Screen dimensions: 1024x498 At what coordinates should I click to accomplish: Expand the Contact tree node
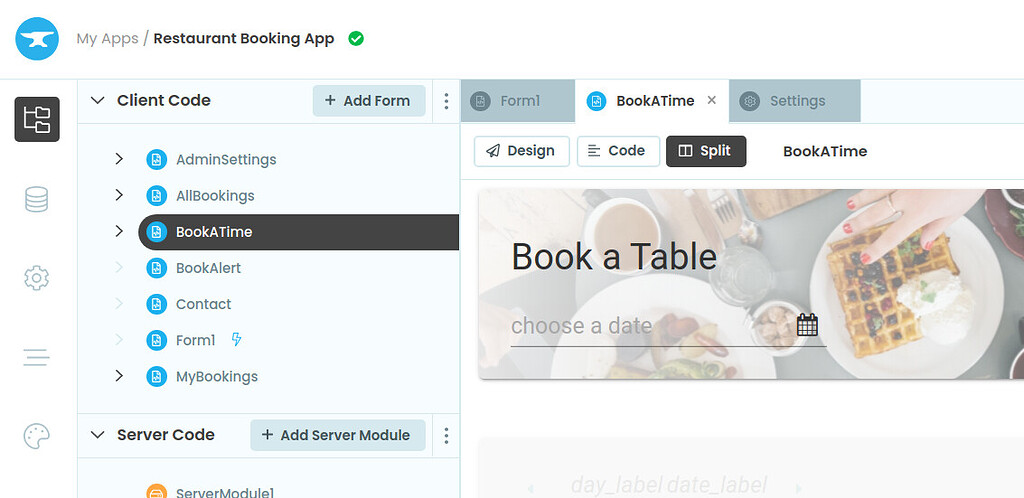tap(119, 303)
